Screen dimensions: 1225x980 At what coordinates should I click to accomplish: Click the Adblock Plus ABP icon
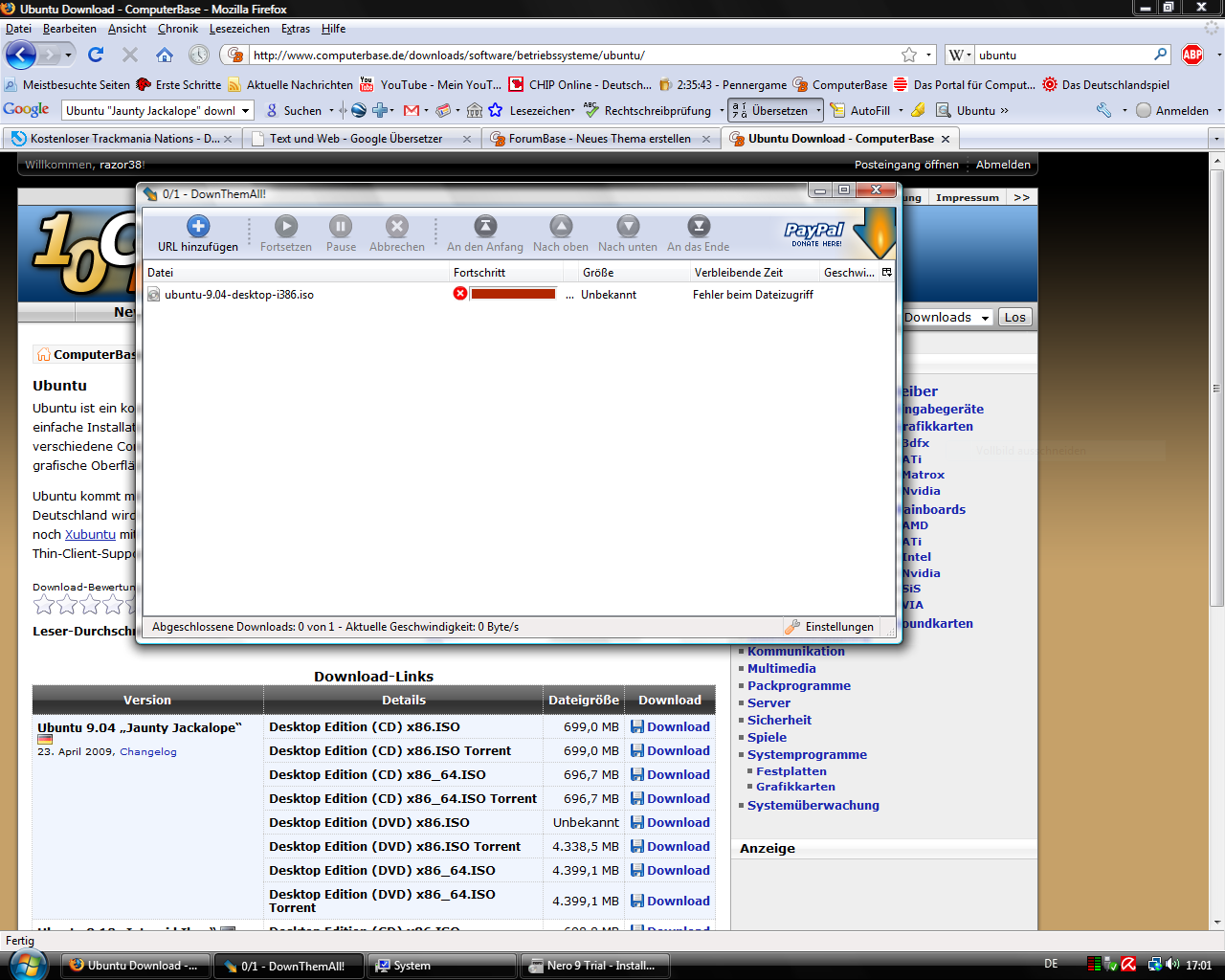tap(1192, 55)
